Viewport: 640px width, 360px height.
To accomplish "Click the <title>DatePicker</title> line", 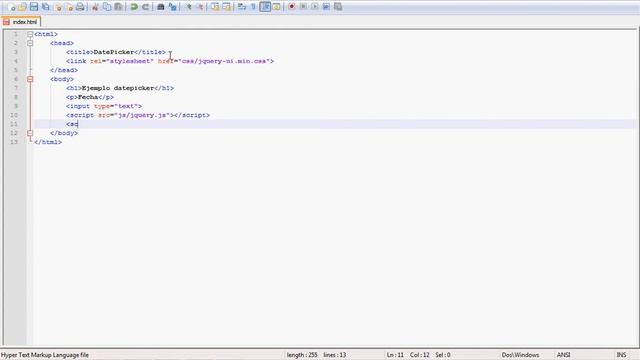I will 116,52.
